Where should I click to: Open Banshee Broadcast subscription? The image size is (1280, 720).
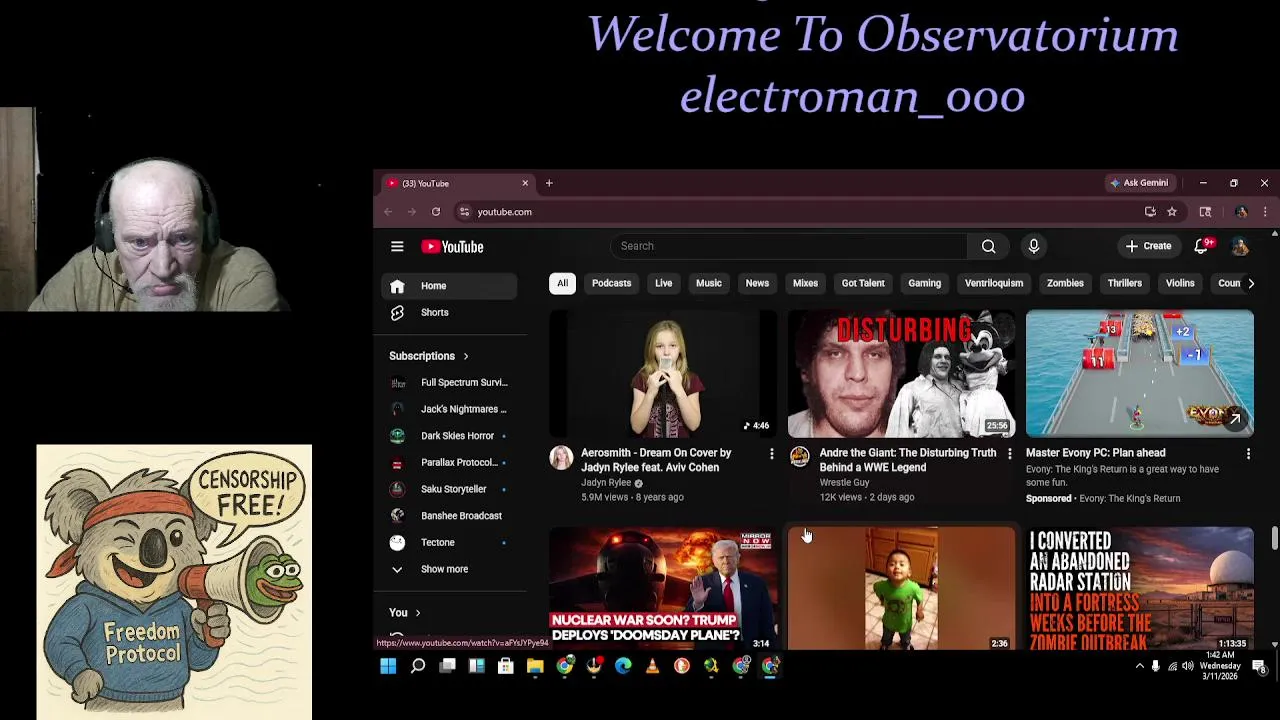451,516
